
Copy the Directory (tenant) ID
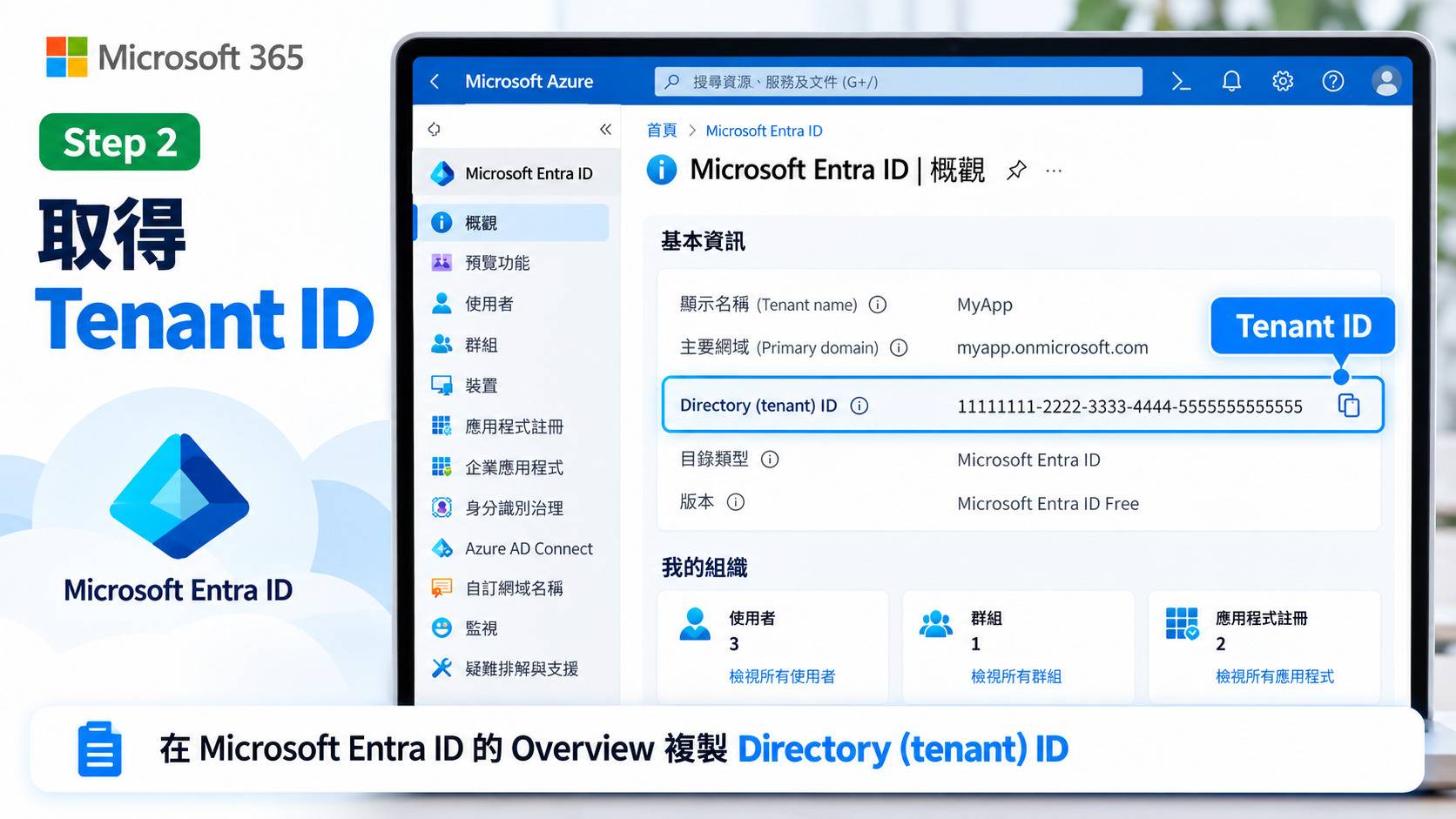click(1349, 406)
